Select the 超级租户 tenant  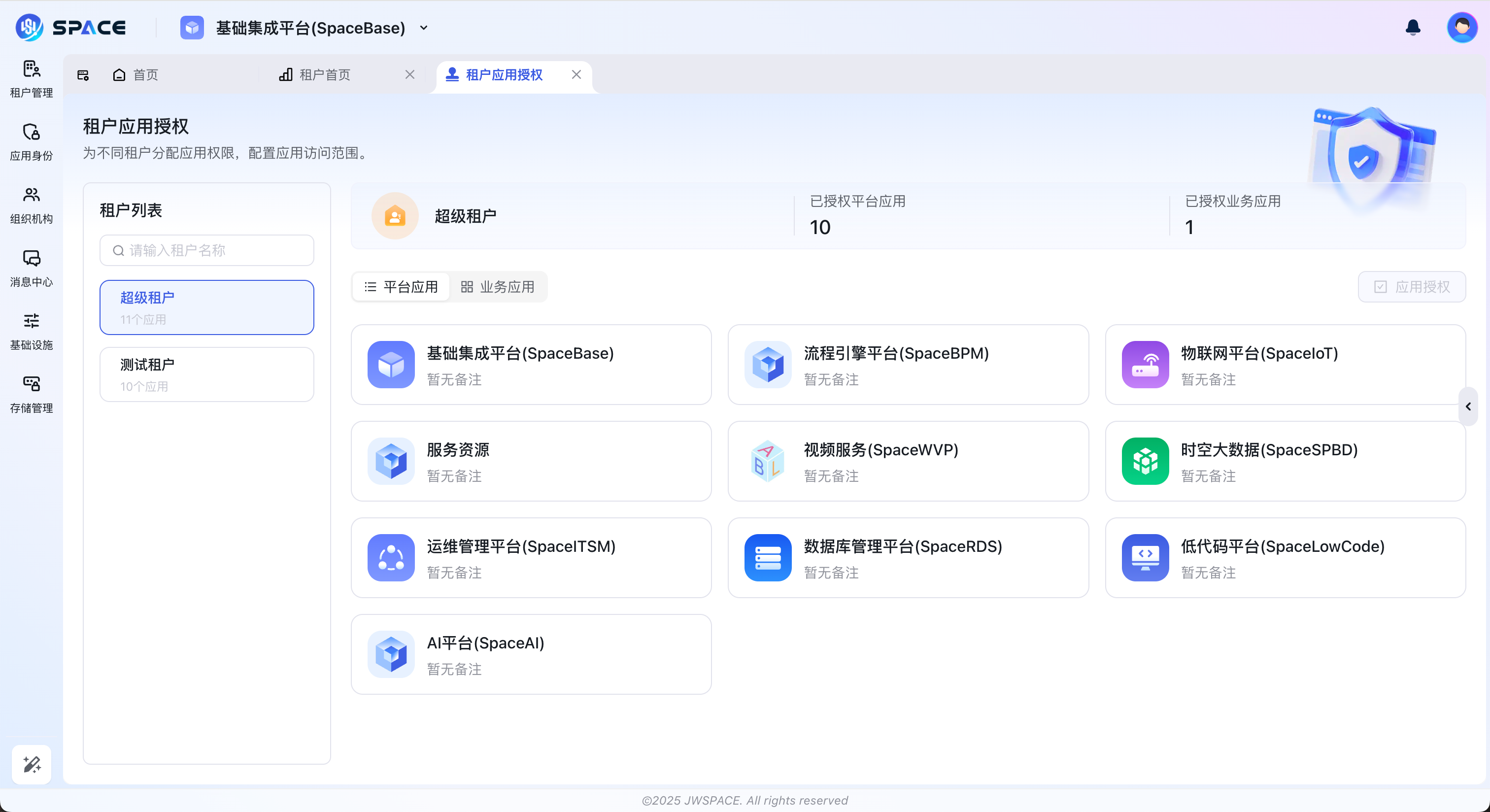[x=206, y=307]
